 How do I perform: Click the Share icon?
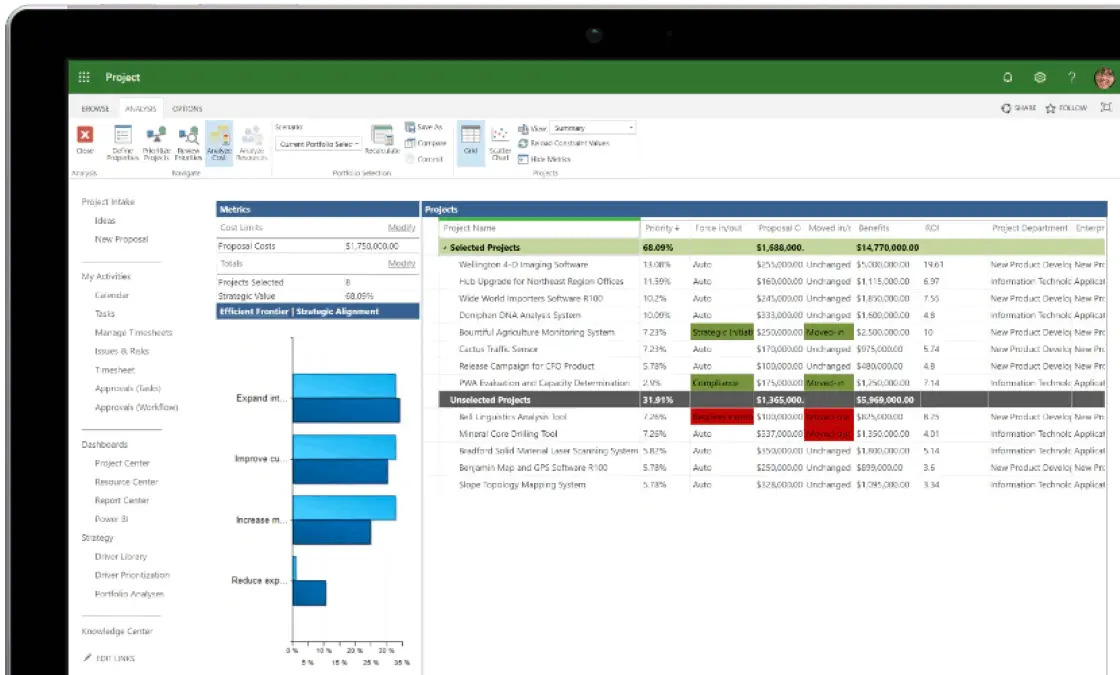coord(1006,108)
